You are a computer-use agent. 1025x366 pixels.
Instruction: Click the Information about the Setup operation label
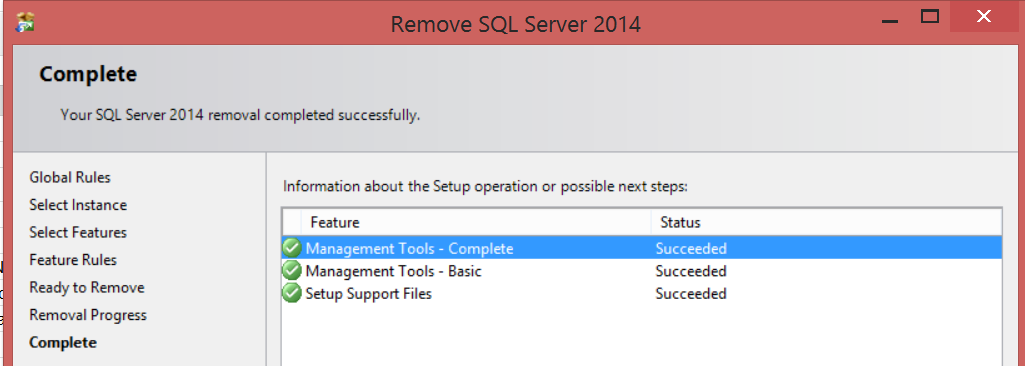(x=486, y=187)
